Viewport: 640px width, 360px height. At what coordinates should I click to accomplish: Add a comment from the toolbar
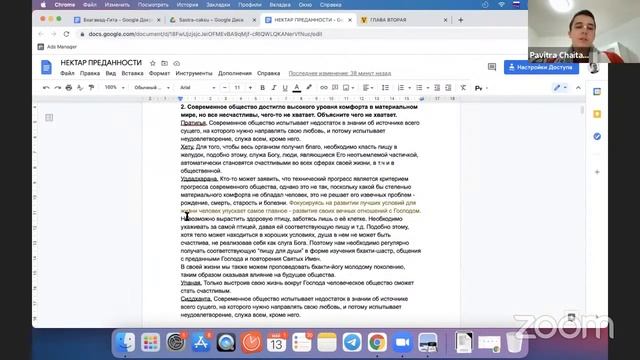[335, 88]
